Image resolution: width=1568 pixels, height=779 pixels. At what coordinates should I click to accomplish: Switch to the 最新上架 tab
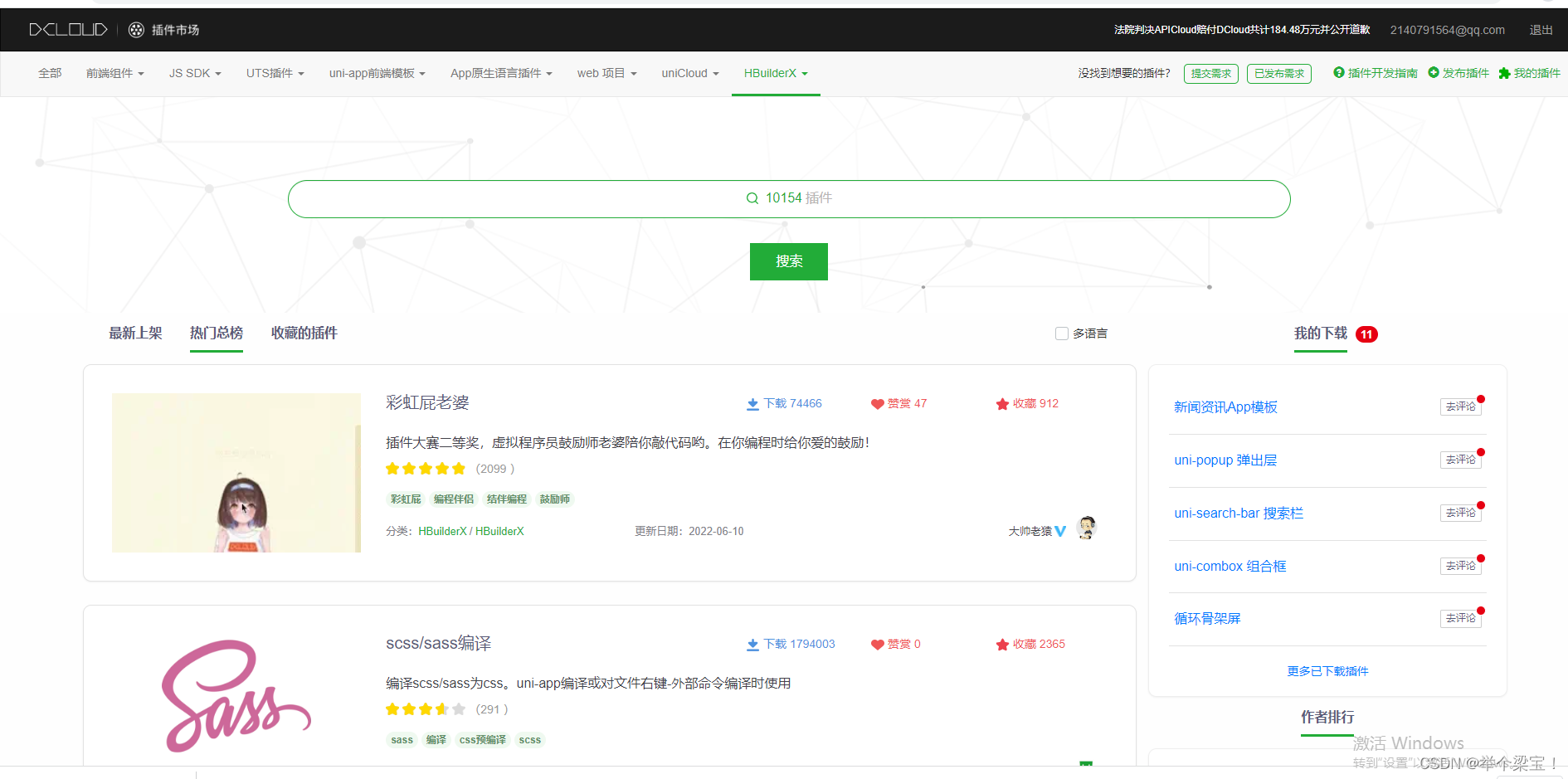click(x=135, y=333)
